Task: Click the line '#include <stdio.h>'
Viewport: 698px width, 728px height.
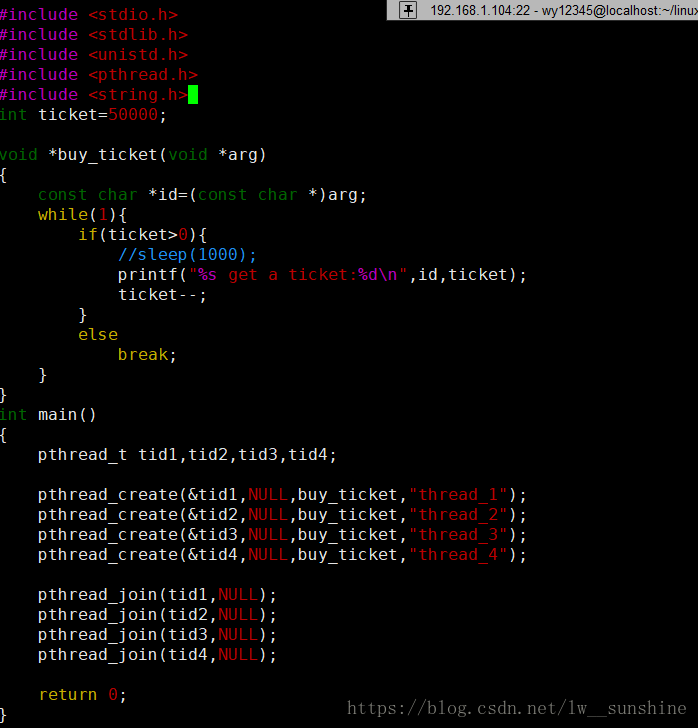Action: coord(89,15)
